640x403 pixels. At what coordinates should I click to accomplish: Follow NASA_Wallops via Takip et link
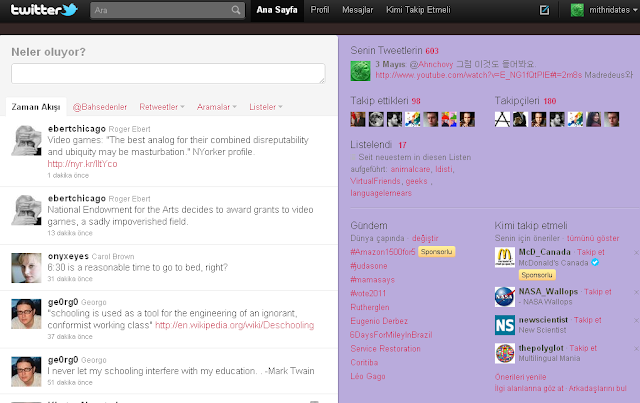pos(598,292)
